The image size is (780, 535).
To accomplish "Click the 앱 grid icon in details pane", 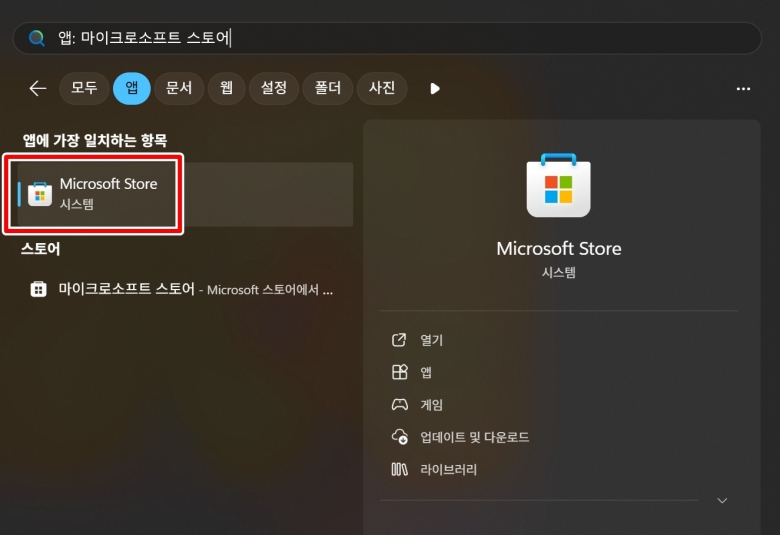I will point(399,372).
